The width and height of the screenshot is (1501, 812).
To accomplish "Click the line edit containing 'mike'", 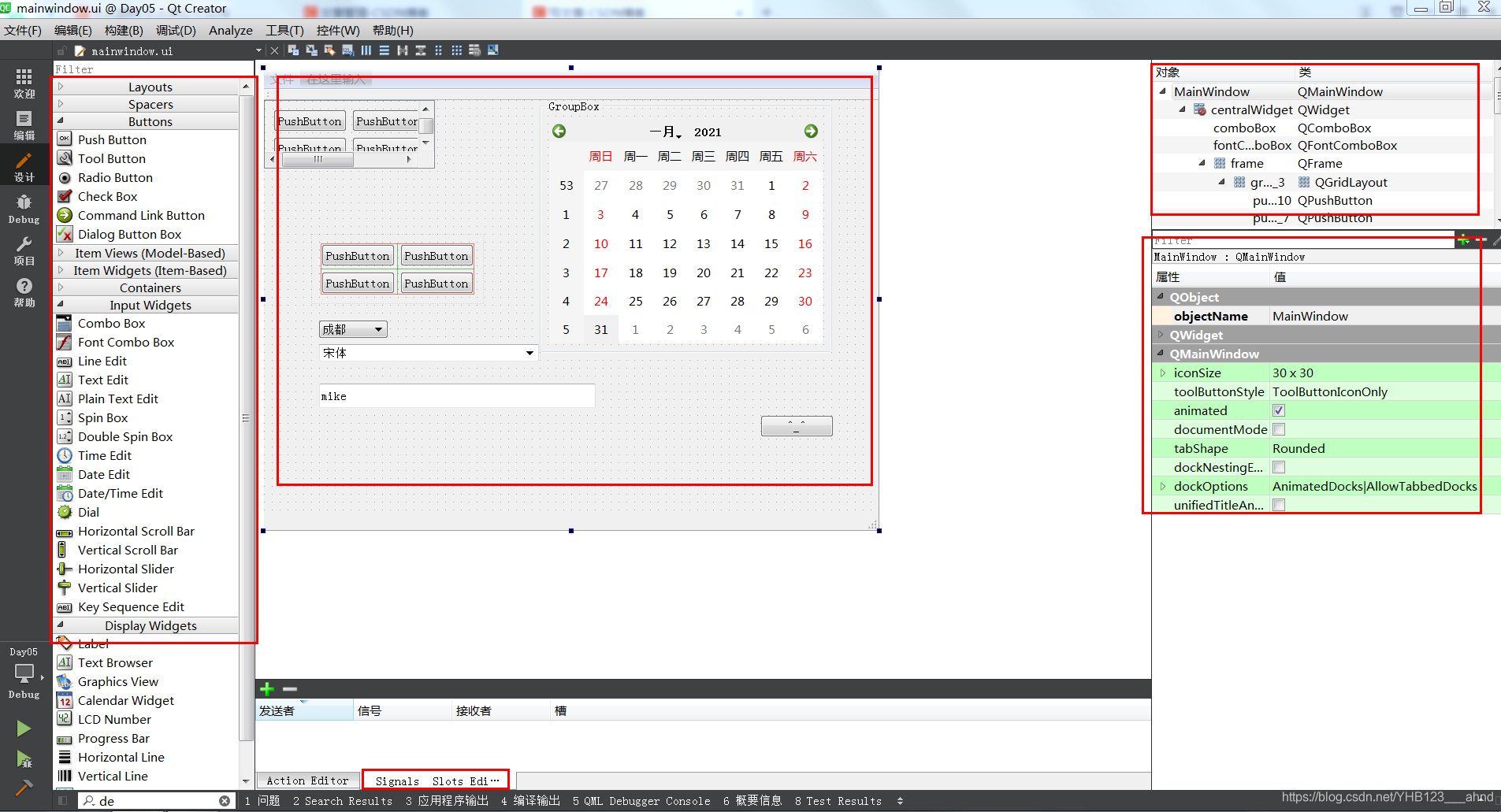I will pyautogui.click(x=457, y=396).
